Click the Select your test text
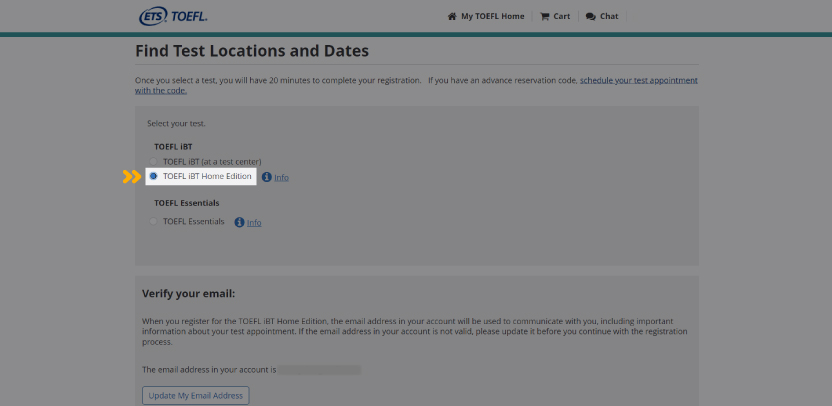Viewport: 832px width, 406px height. (x=176, y=124)
